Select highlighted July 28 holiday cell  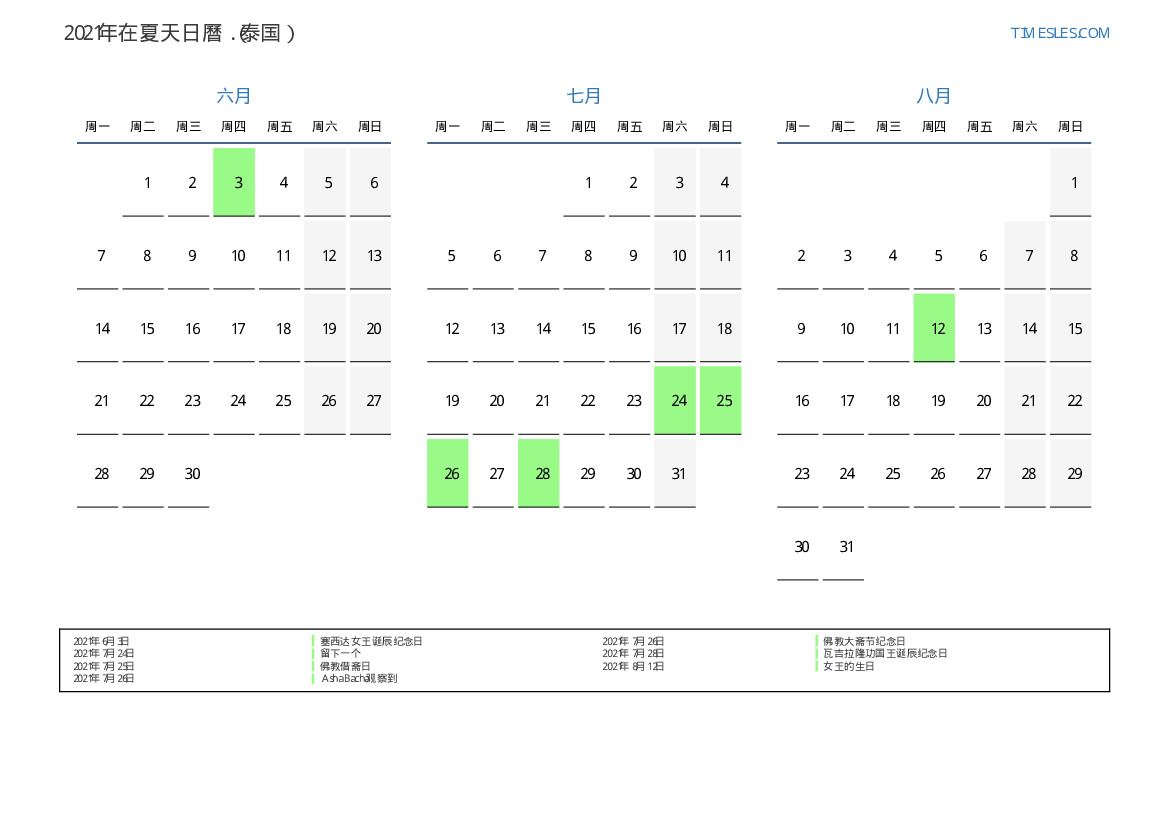(x=539, y=473)
